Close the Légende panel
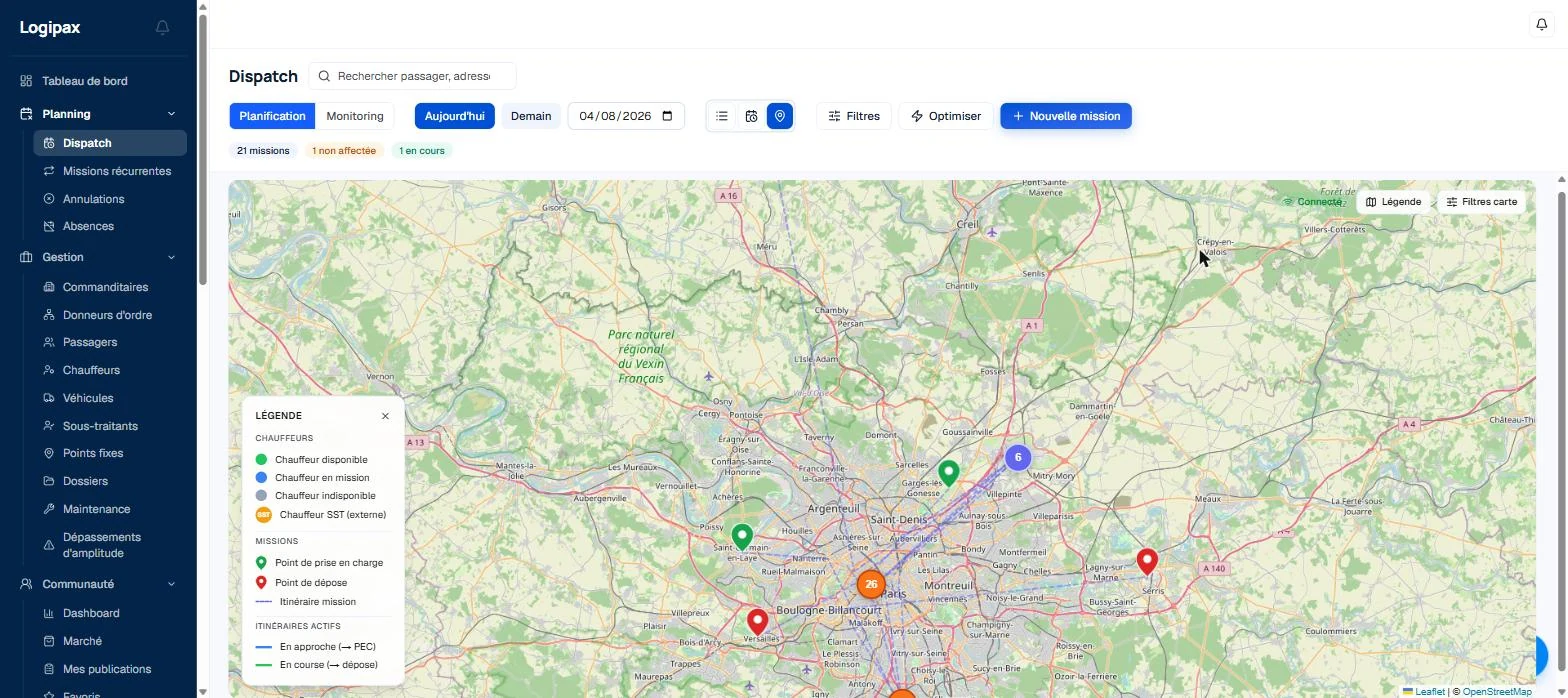Viewport: 1568px width, 698px height. point(385,416)
